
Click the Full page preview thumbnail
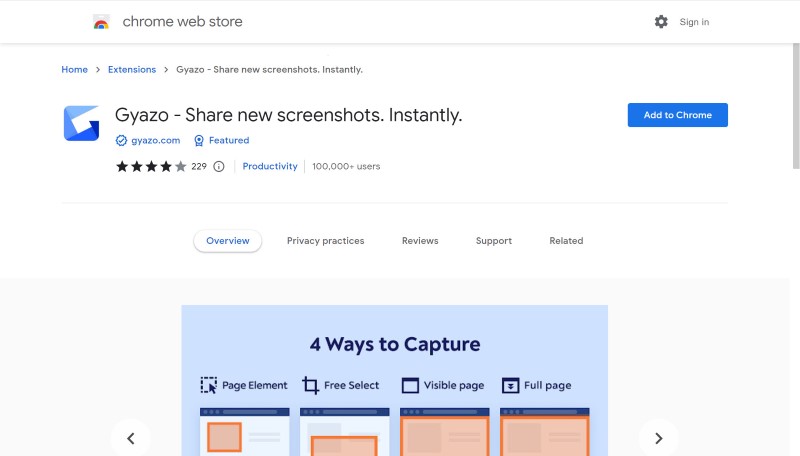(x=544, y=432)
